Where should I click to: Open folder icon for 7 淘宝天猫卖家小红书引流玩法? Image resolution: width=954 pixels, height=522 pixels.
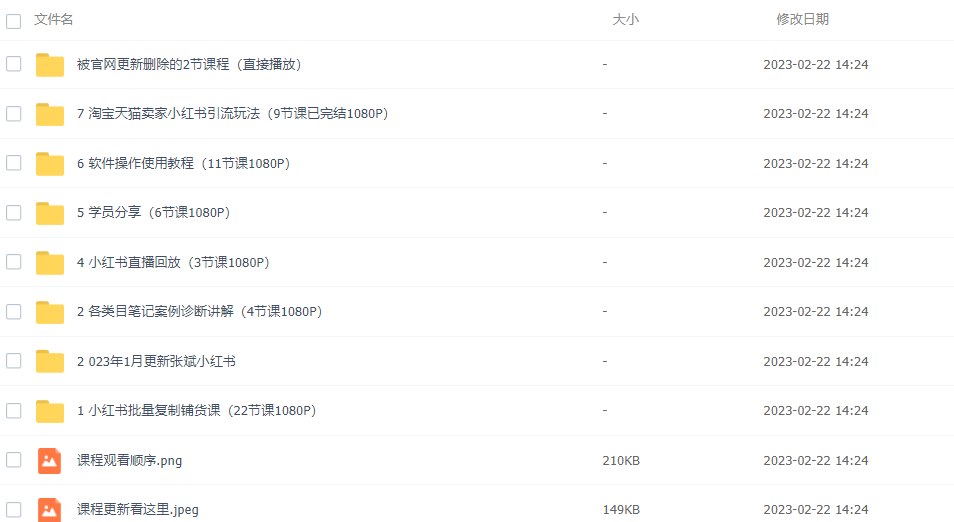pyautogui.click(x=50, y=114)
